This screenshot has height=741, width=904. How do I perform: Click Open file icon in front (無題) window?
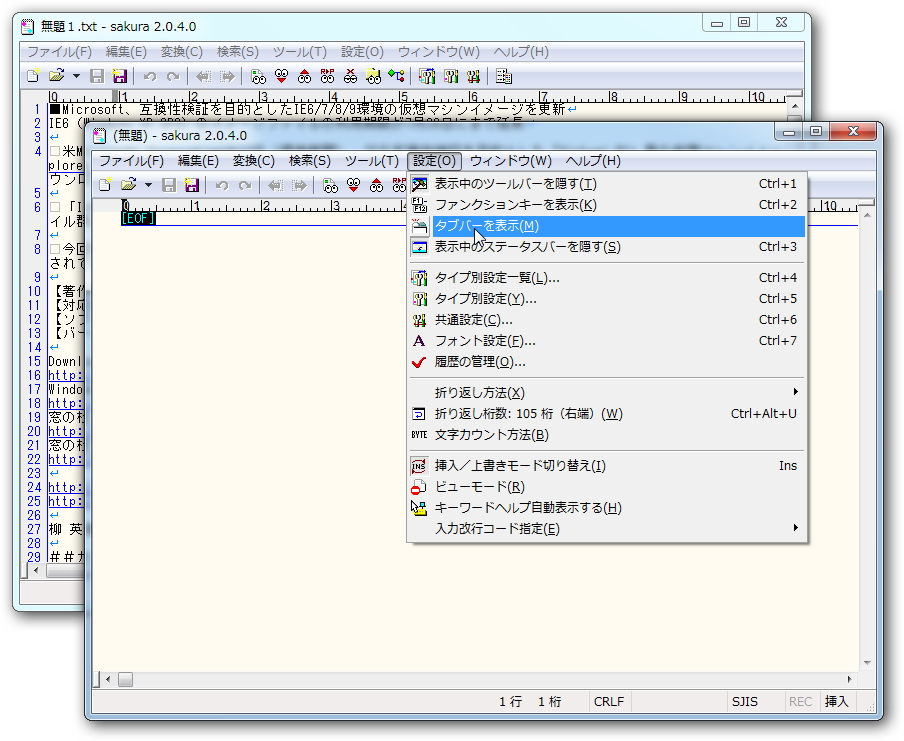(129, 185)
